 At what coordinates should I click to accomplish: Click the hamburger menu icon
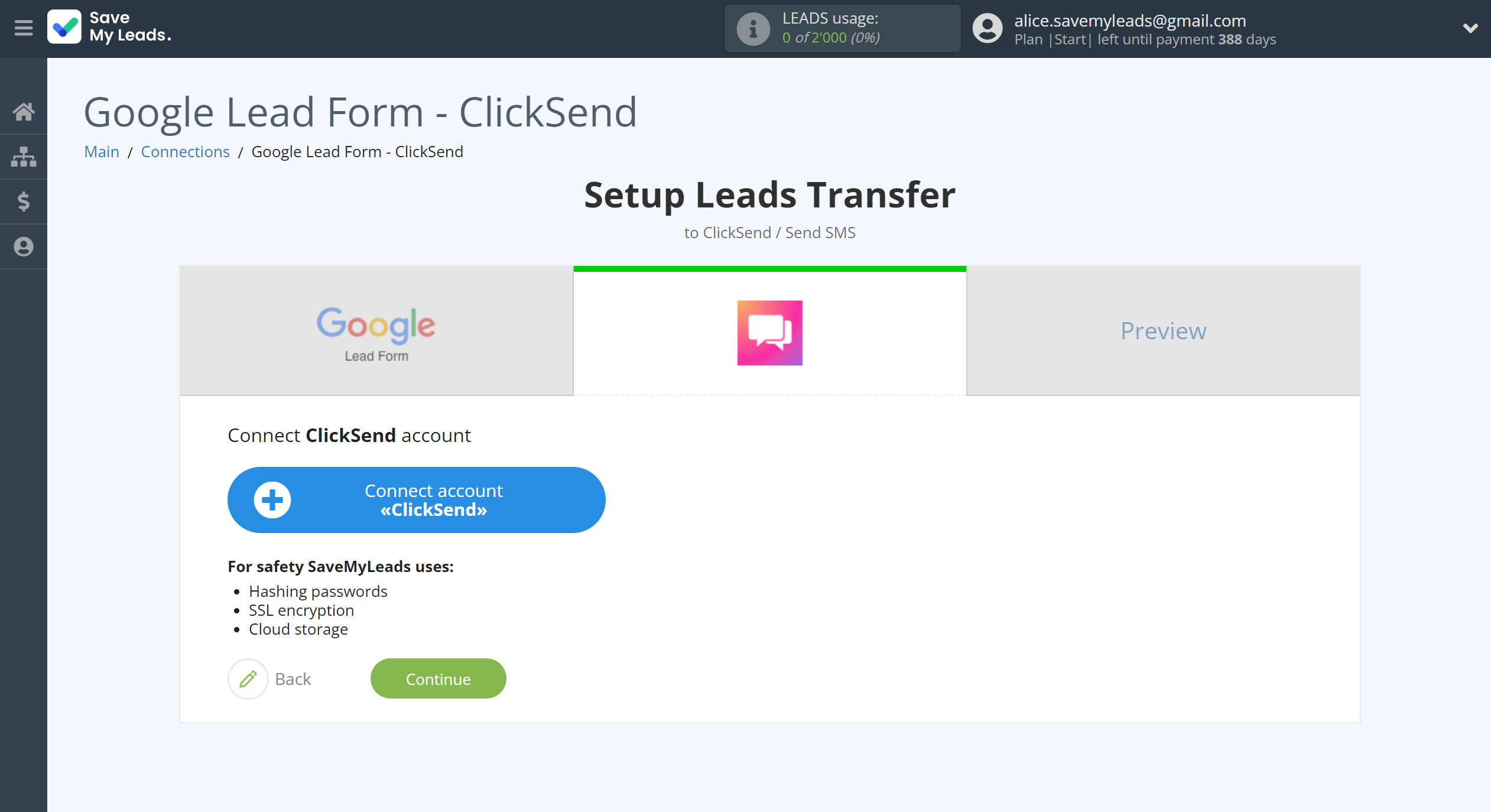[23, 27]
